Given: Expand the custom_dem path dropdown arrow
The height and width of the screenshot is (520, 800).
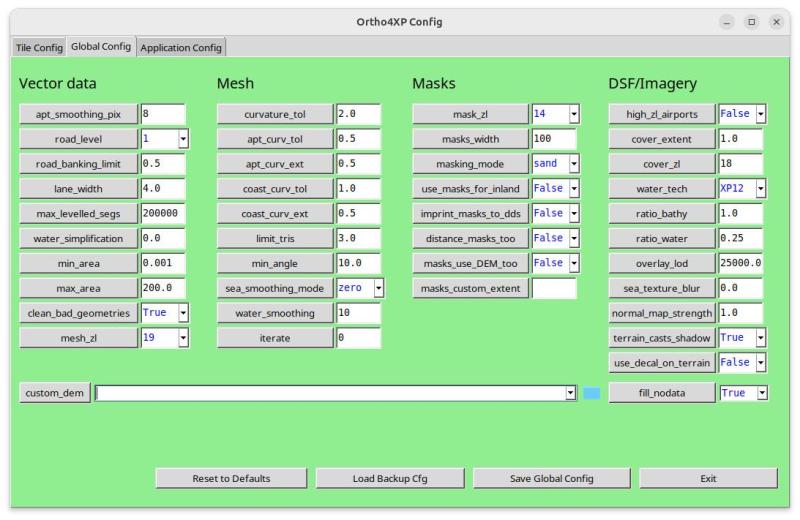Looking at the screenshot, I should (x=571, y=393).
